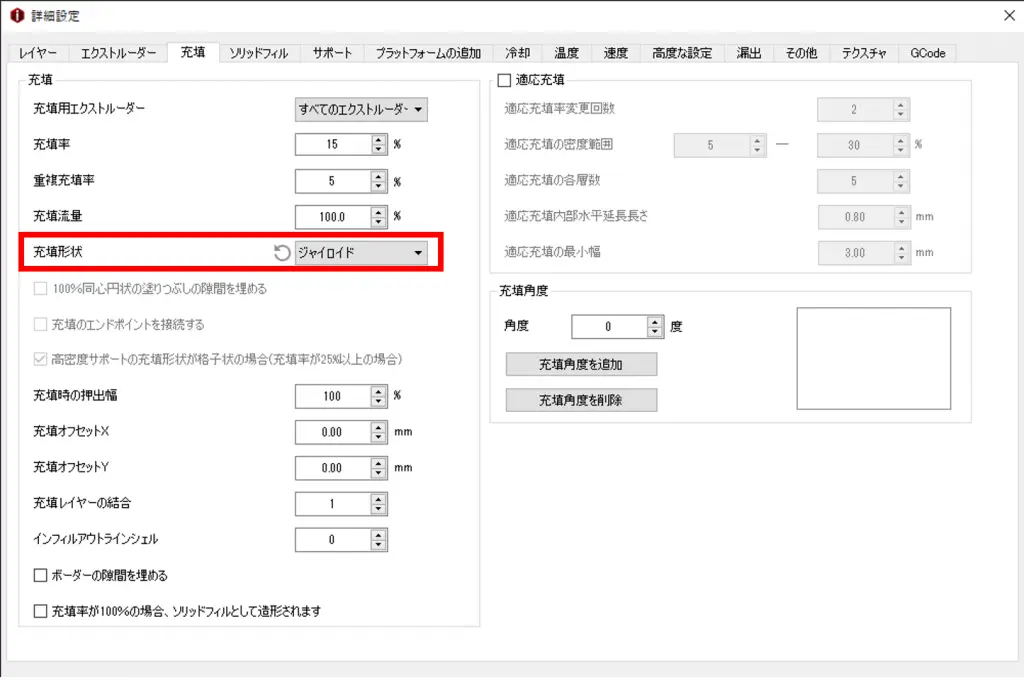Decrease 充填レイヤーの結合 with the down arrow
The height and width of the screenshot is (680, 1024).
pyautogui.click(x=378, y=509)
